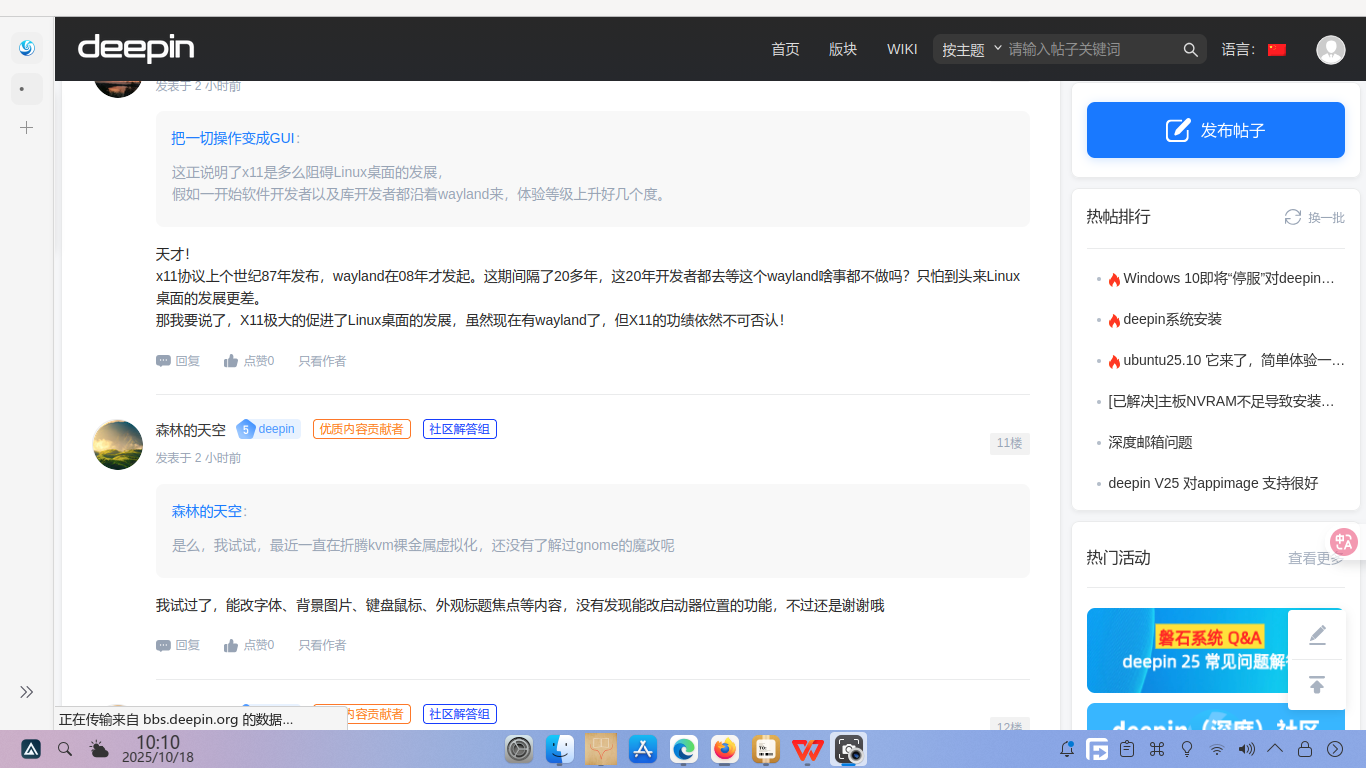The width and height of the screenshot is (1366, 768).
Task: Click 回复 on the x11 post
Action: [178, 361]
